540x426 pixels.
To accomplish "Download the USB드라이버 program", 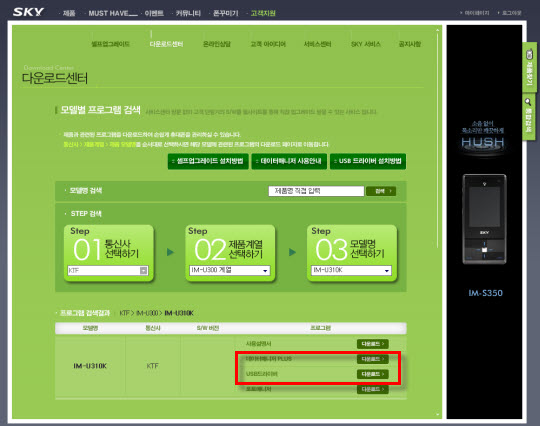I will 373,374.
